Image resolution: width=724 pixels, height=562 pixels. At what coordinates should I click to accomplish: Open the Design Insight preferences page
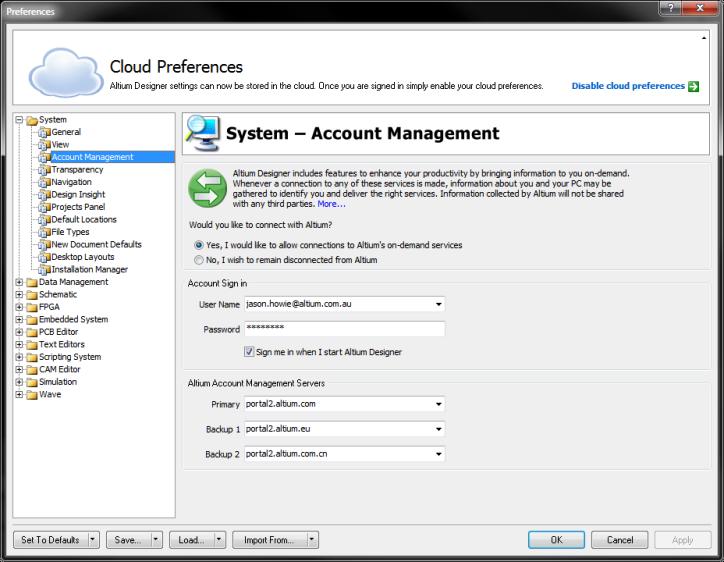78,195
